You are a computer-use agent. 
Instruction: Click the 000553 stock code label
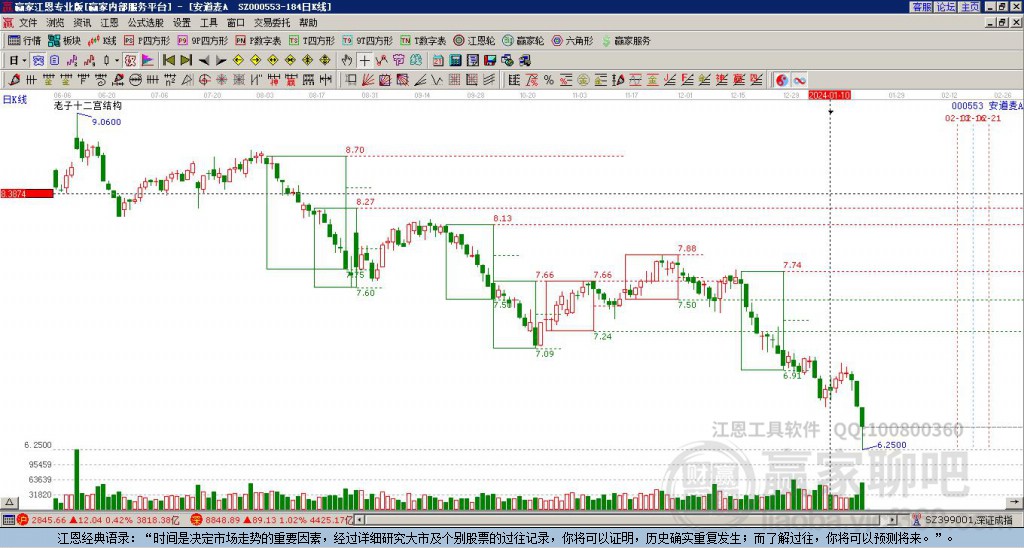(967, 106)
